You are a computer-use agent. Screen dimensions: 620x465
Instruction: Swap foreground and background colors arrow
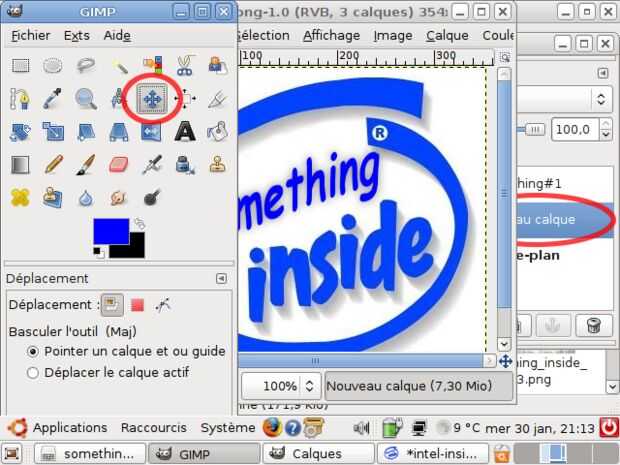(x=139, y=223)
